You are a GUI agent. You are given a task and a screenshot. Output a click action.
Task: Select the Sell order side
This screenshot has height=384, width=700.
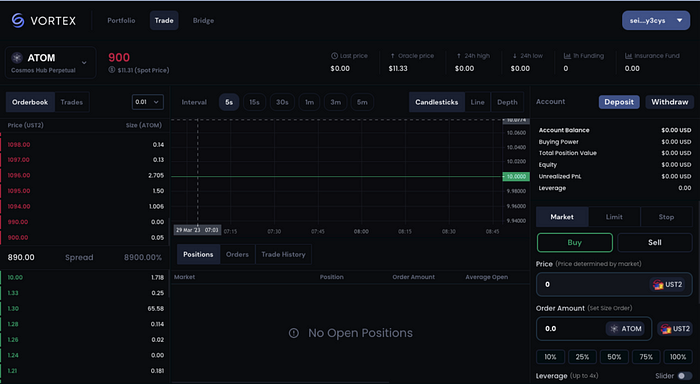654,242
